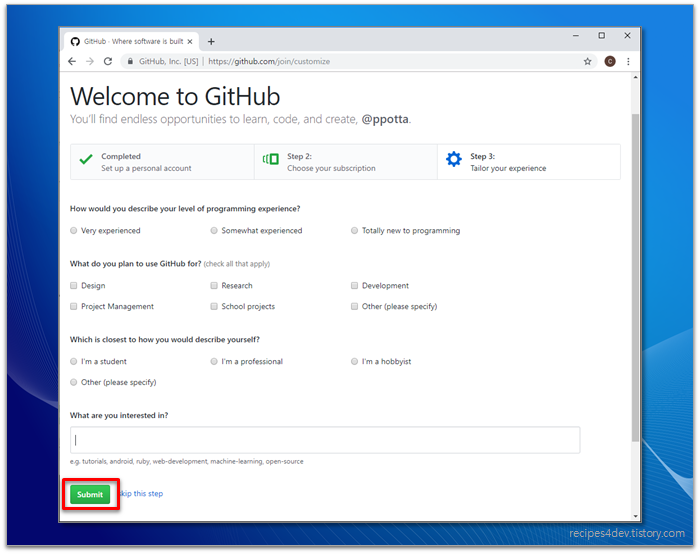Click Step 2 Choose your subscription
Screen dimensions: 700x555
coord(346,162)
